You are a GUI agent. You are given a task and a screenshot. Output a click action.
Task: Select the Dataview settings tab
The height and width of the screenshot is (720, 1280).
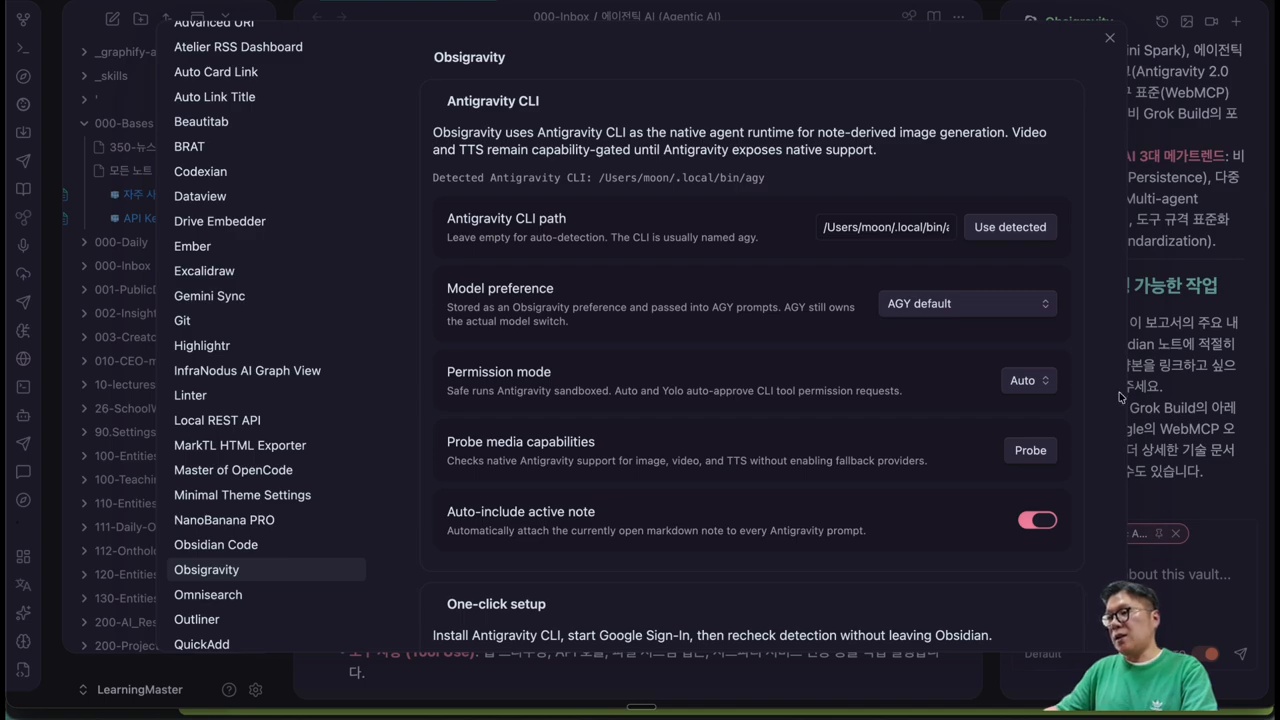coord(266,196)
